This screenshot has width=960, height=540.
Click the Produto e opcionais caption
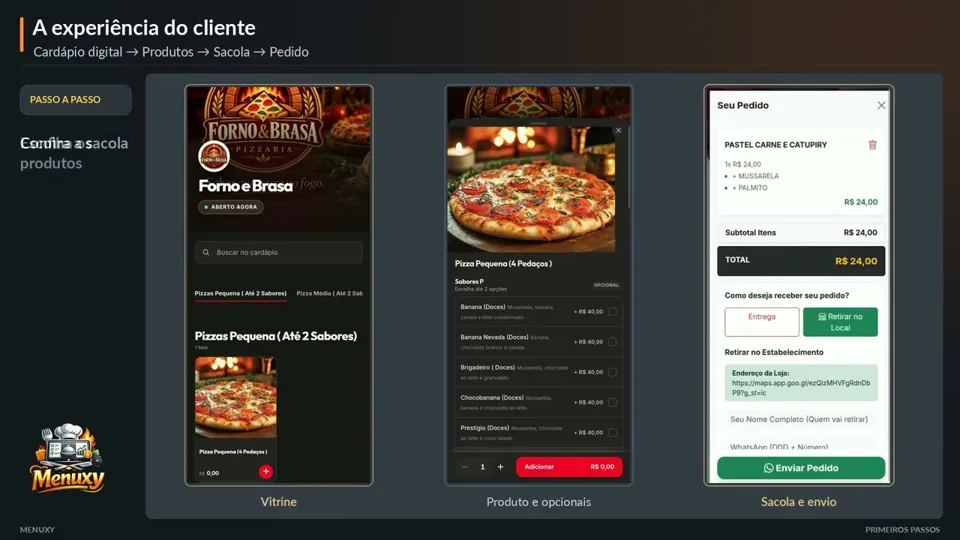(x=539, y=501)
